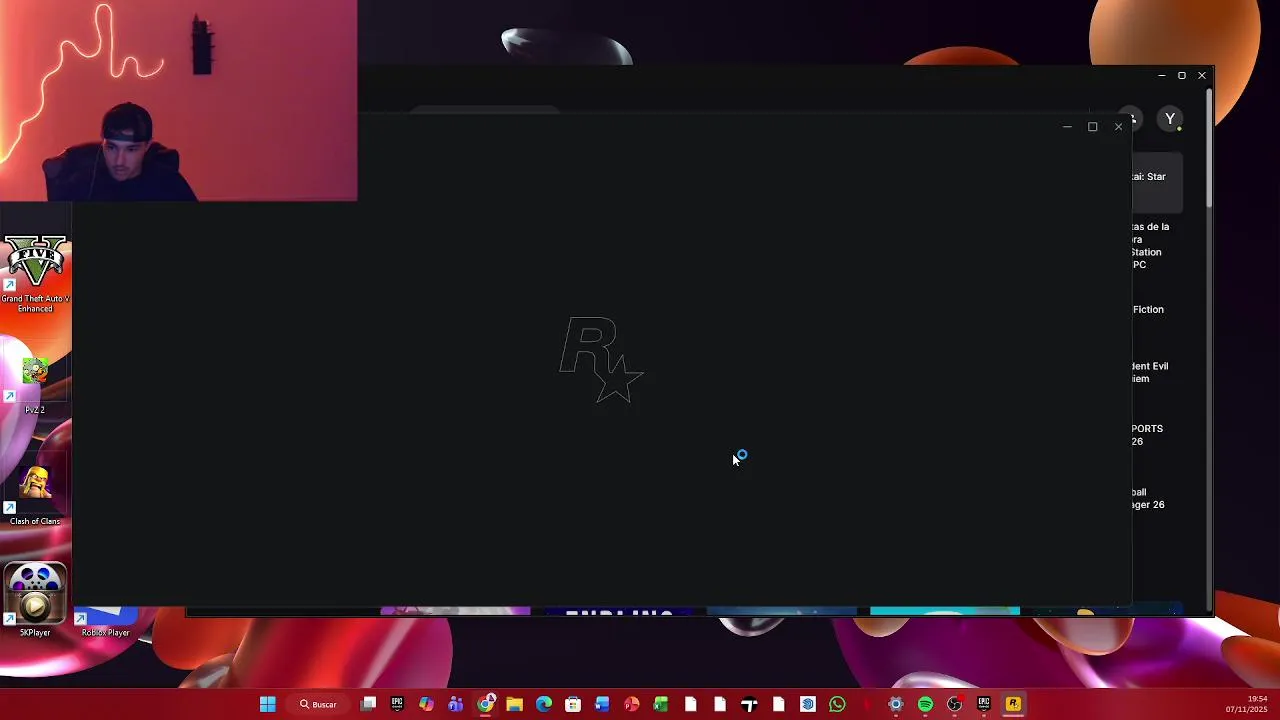Select the 'Star' list entry in Epic launcher
Image resolution: width=1280 pixels, height=720 pixels.
click(1157, 182)
